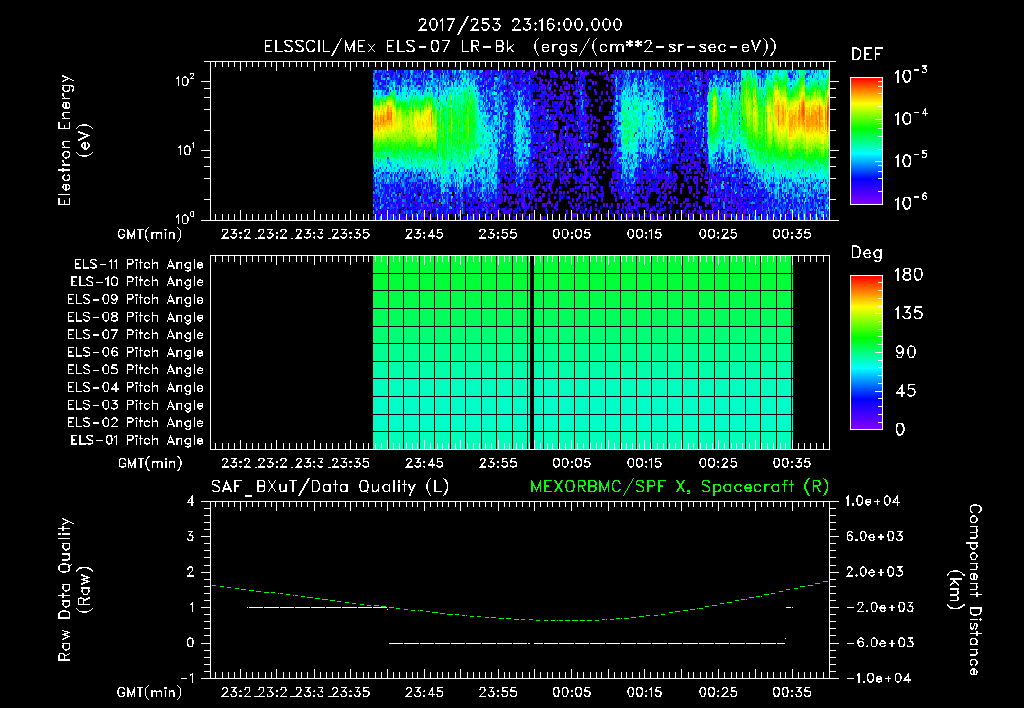Click the 23:45 tick on spectrogram time axis
This screenshot has width=1024, height=708.
coord(424,234)
